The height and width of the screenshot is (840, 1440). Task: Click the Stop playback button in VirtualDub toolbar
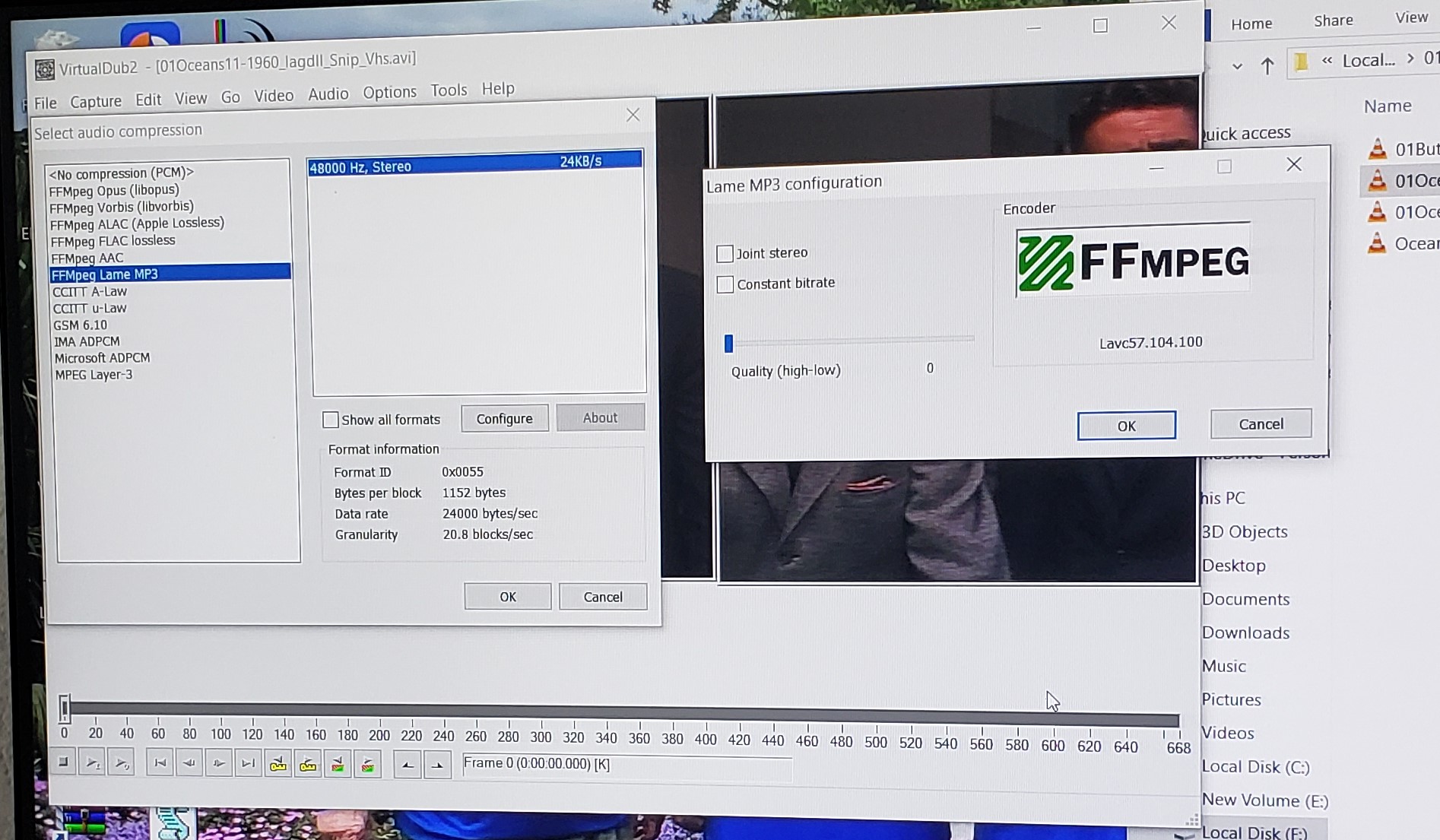pyautogui.click(x=64, y=762)
